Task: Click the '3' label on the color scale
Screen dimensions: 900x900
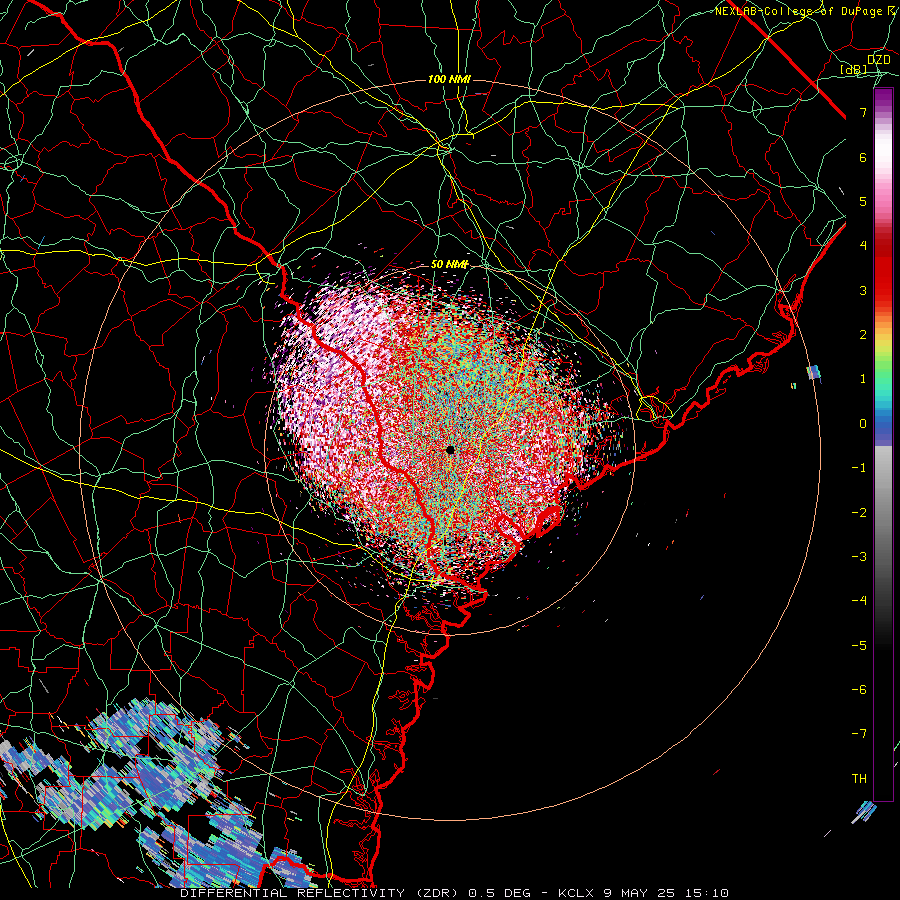Action: [x=863, y=290]
